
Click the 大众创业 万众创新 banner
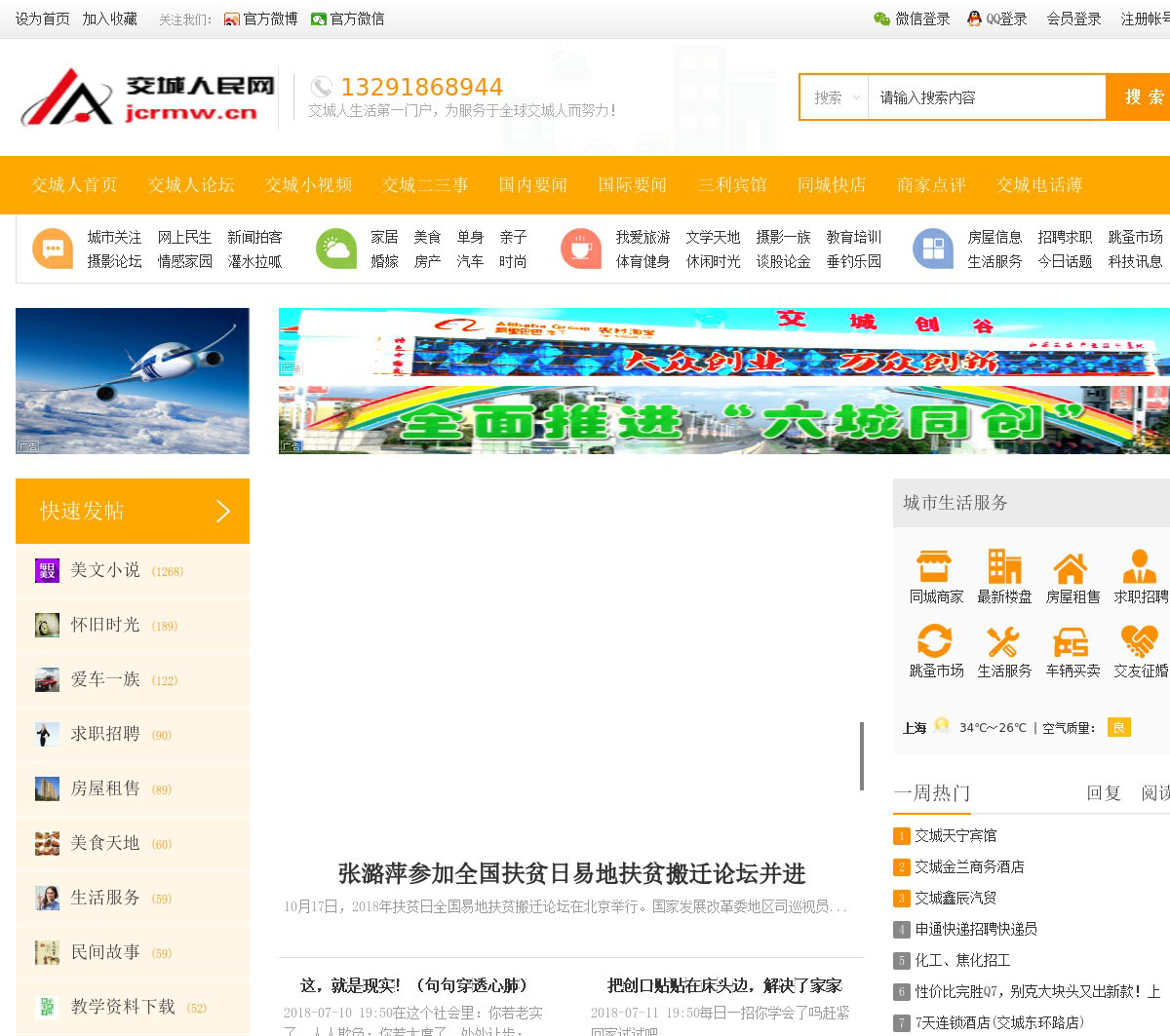click(x=724, y=342)
